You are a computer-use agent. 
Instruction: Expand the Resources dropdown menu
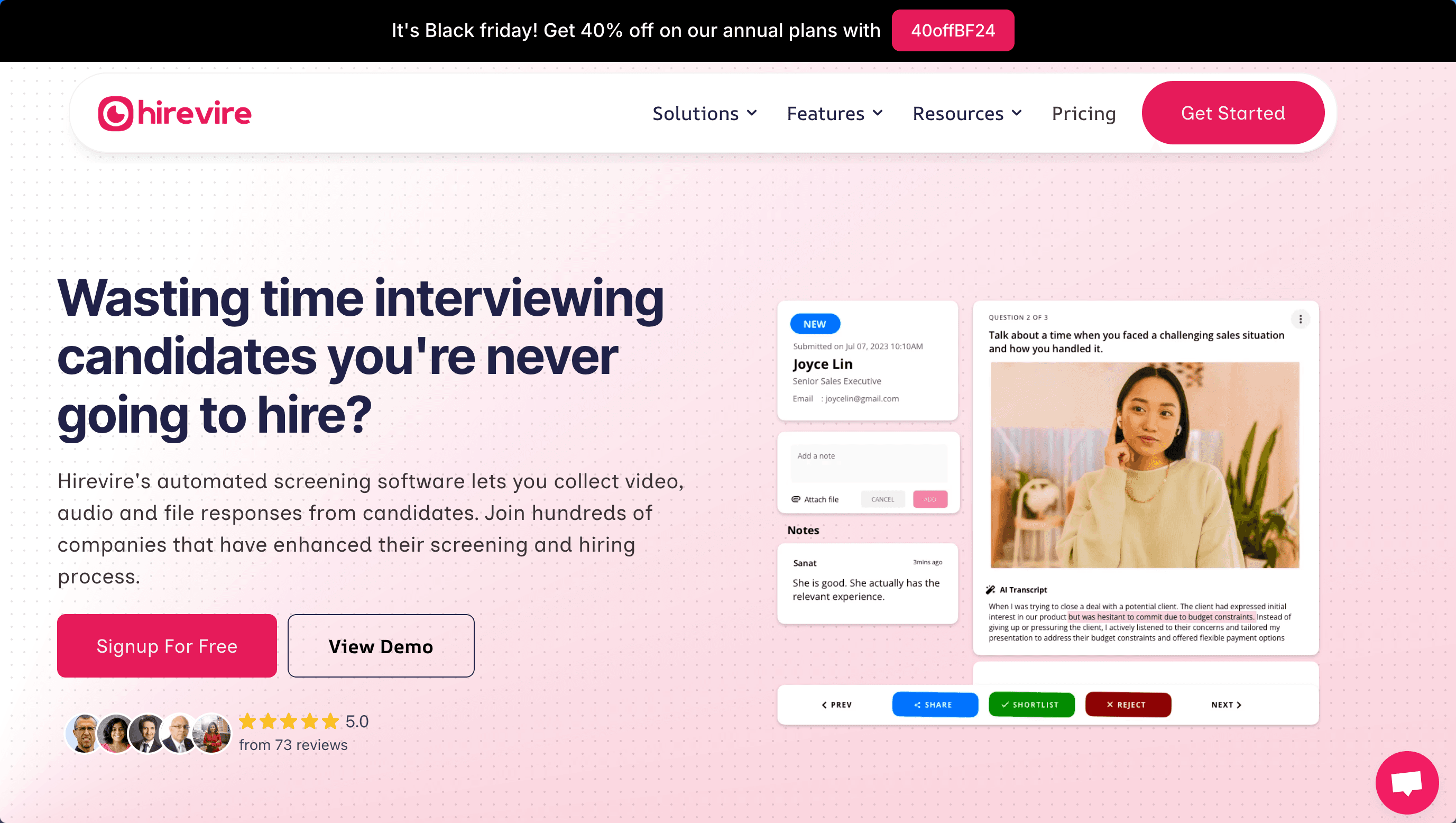point(967,114)
